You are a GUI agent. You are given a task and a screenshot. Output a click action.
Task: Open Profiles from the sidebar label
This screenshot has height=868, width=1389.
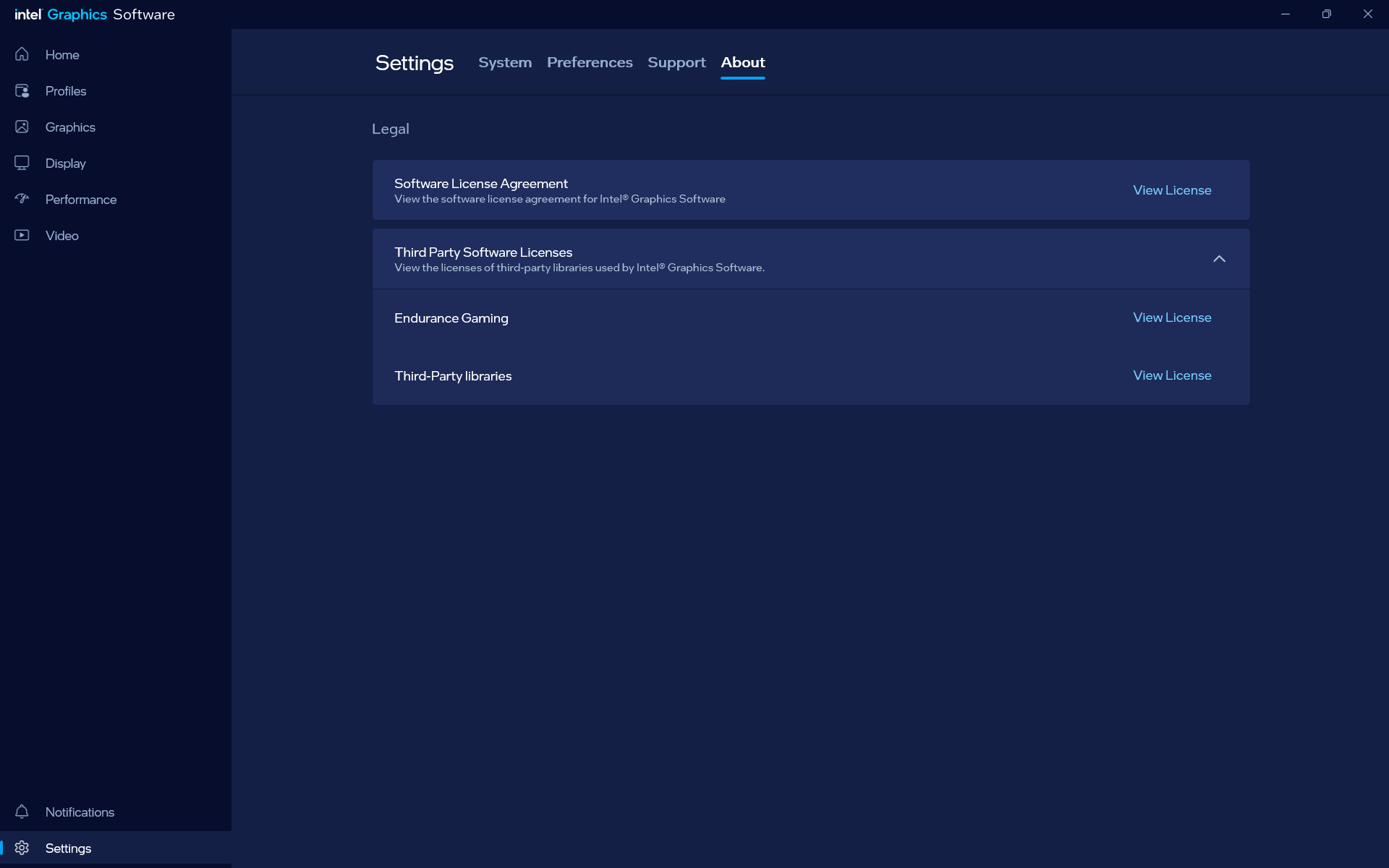click(x=66, y=91)
